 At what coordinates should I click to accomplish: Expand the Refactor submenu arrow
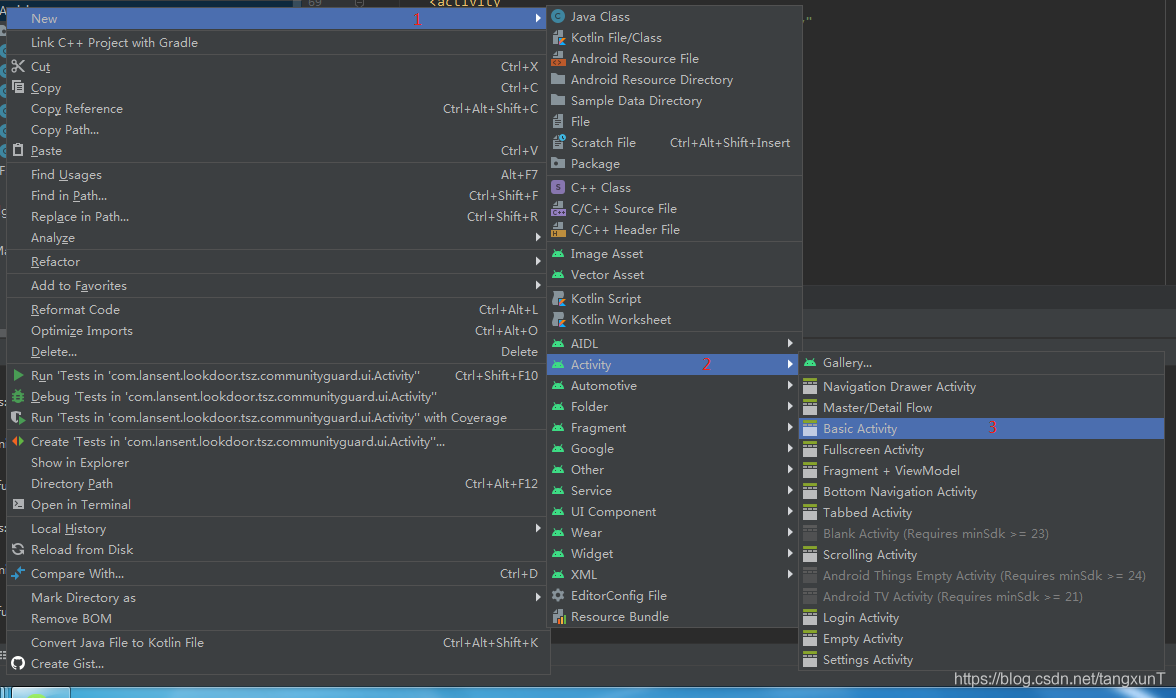(x=538, y=262)
